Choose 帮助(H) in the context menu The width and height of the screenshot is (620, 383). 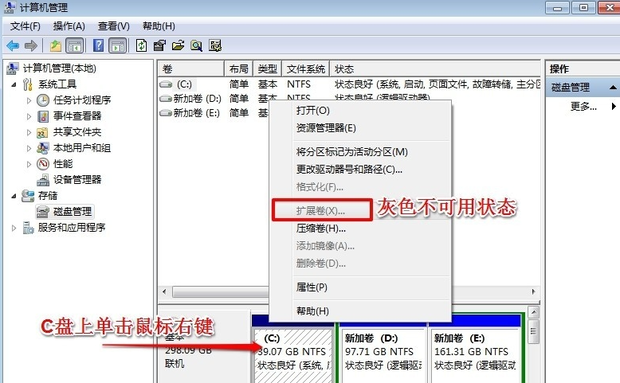360,311
